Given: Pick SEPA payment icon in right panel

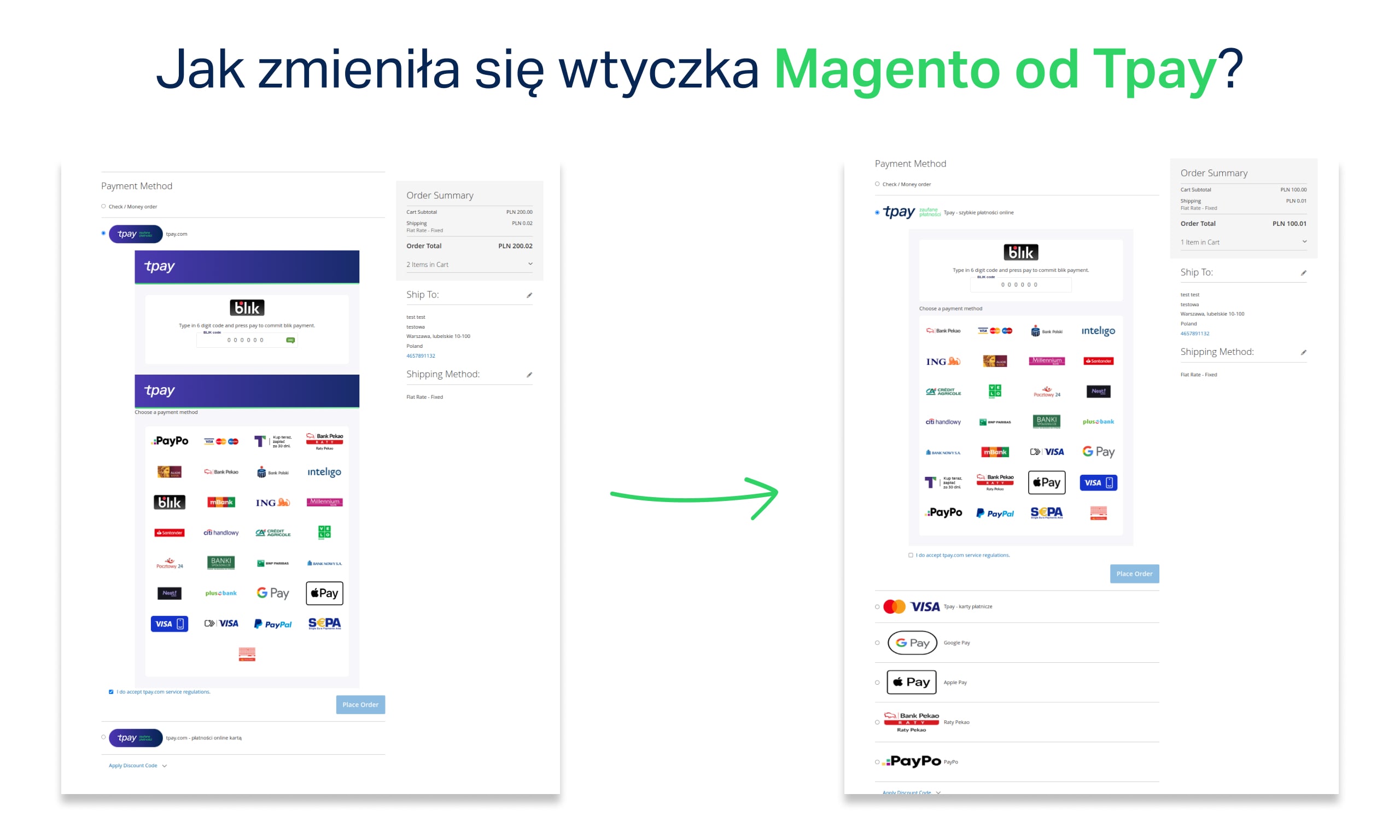Looking at the screenshot, I should point(1046,513).
